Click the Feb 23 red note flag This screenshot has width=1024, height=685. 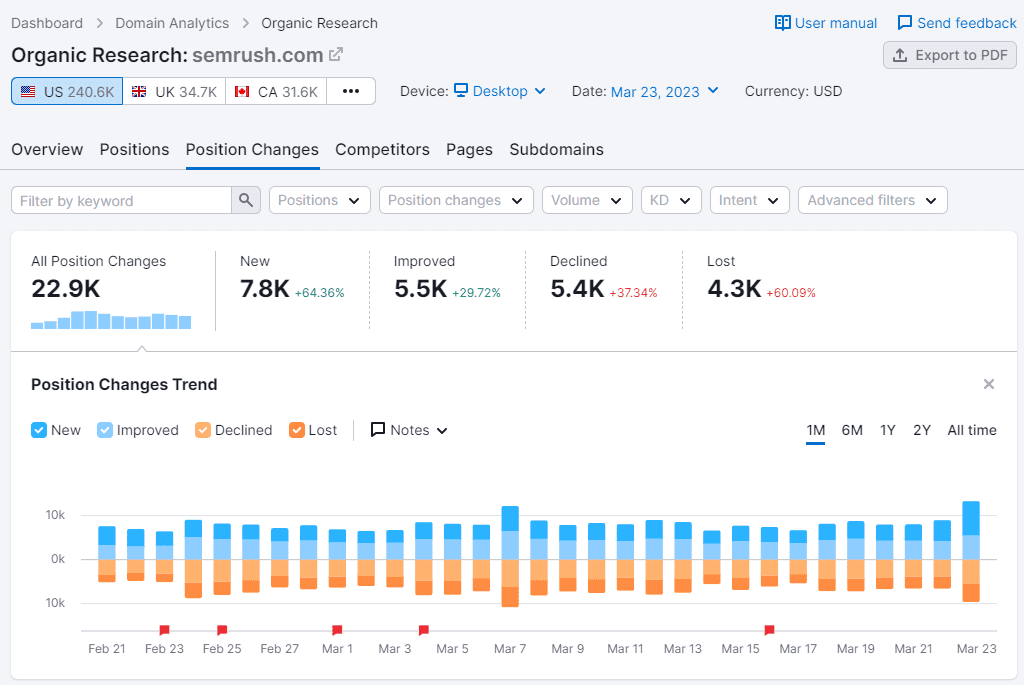point(165,630)
